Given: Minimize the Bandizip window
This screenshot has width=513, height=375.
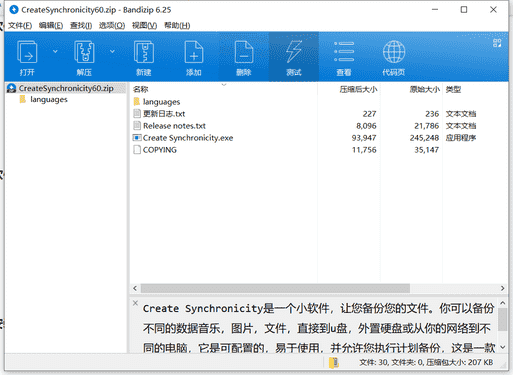Looking at the screenshot, I should coord(435,10).
